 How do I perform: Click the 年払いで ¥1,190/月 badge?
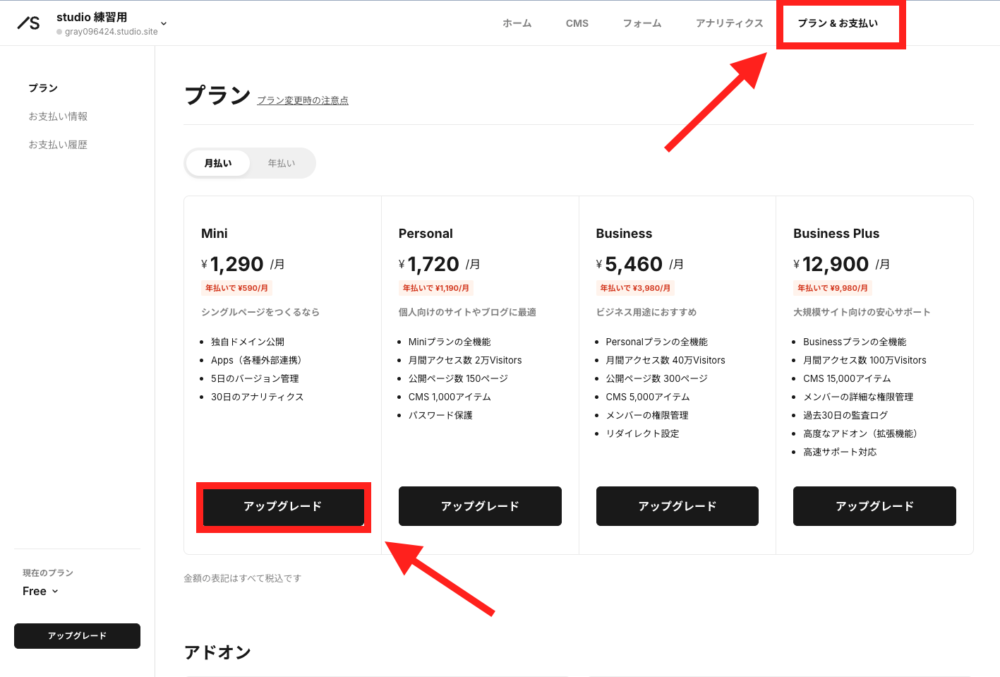point(436,288)
